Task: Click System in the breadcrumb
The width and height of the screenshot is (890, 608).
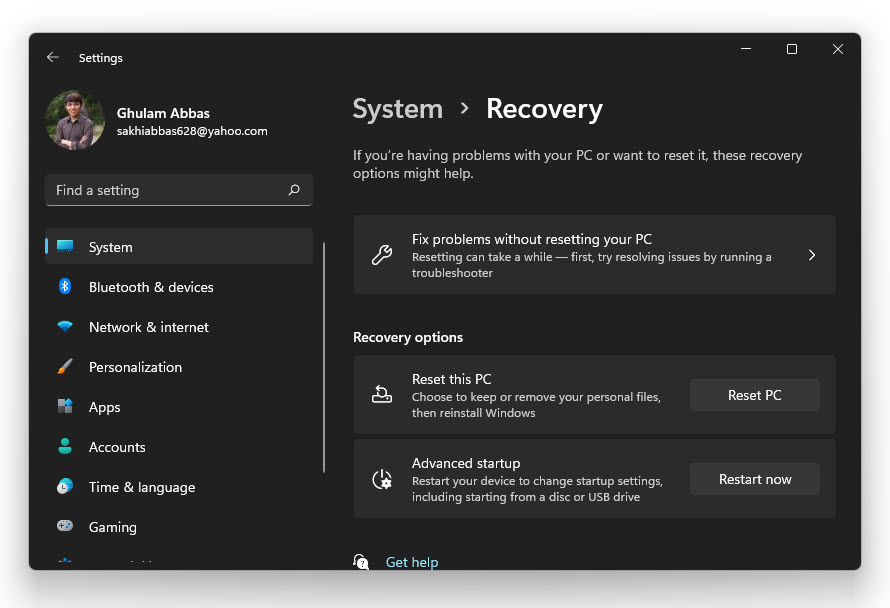Action: click(397, 109)
